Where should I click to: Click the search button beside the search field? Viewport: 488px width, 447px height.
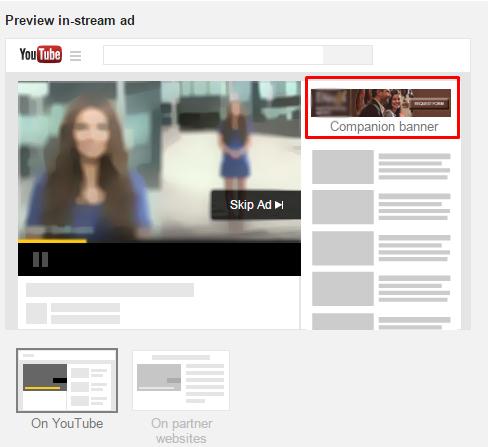(x=348, y=55)
